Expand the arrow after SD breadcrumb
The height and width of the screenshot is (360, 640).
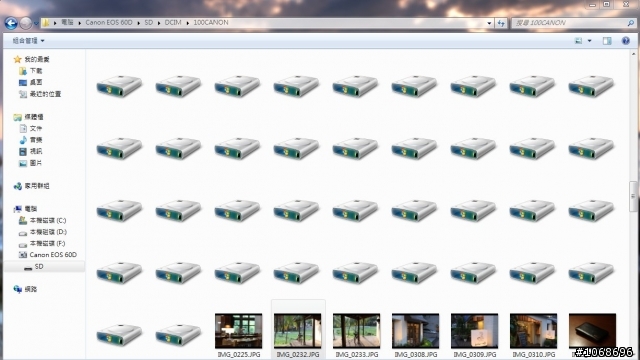pos(159,23)
